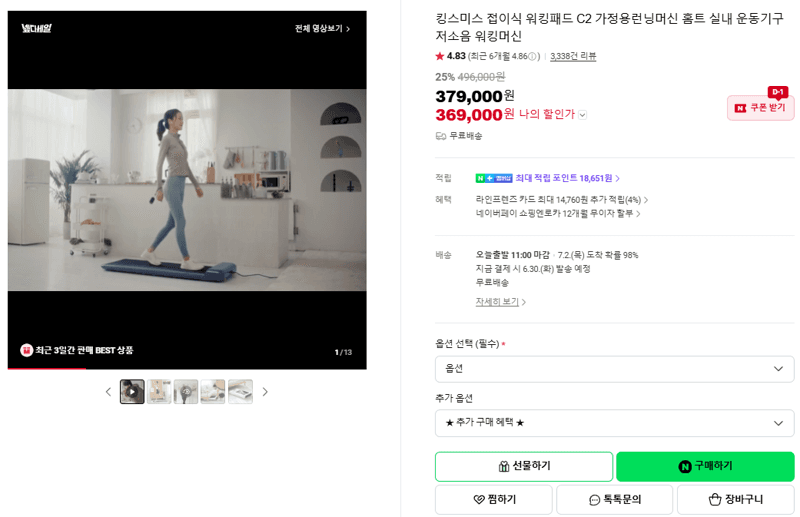The width and height of the screenshot is (800, 517).
Task: Click 찜하기 wishlist button
Action: [494, 500]
